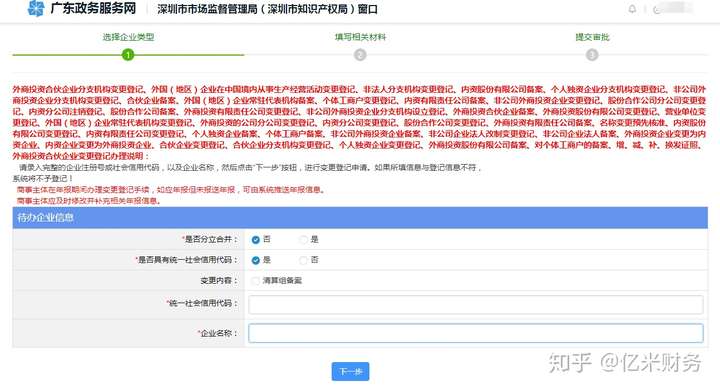
Task: Click the 待办企业信息 section header
Action: 360,218
